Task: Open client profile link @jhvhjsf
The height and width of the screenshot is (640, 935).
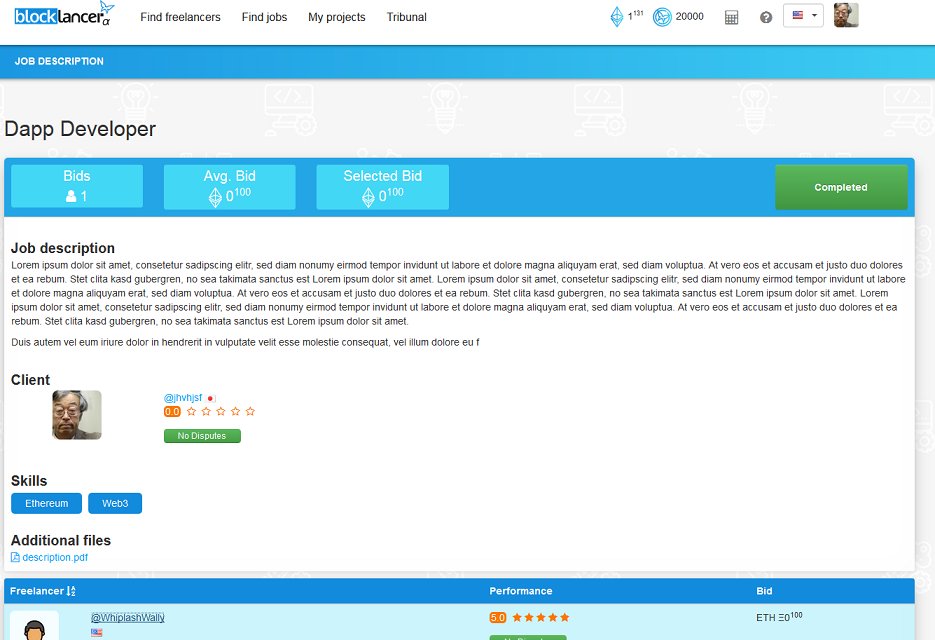Action: [183, 398]
